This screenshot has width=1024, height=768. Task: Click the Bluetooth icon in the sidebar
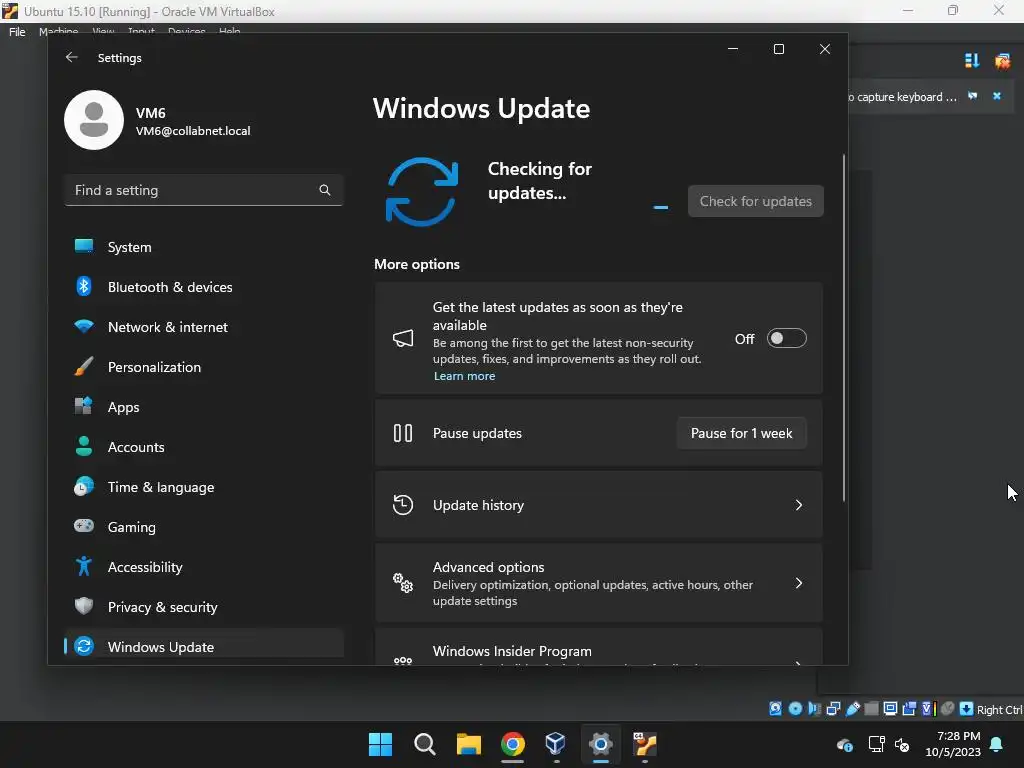coord(84,286)
